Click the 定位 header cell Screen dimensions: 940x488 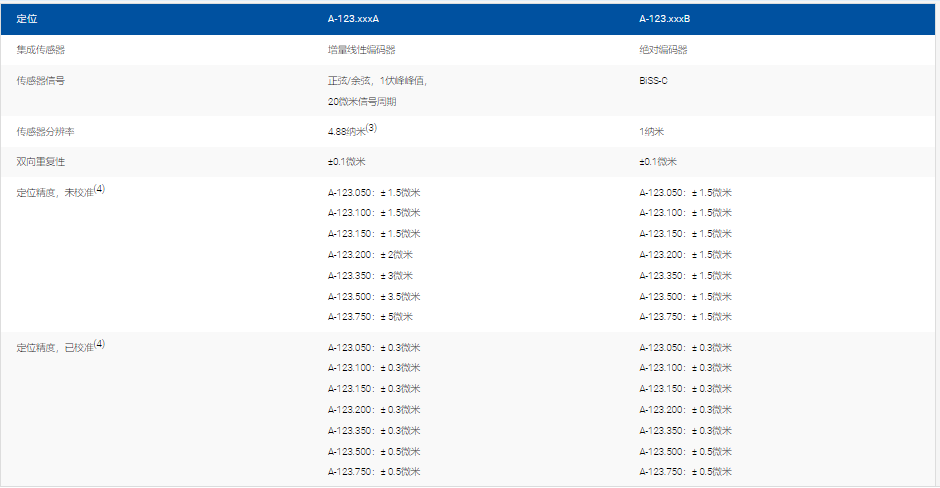point(26,19)
